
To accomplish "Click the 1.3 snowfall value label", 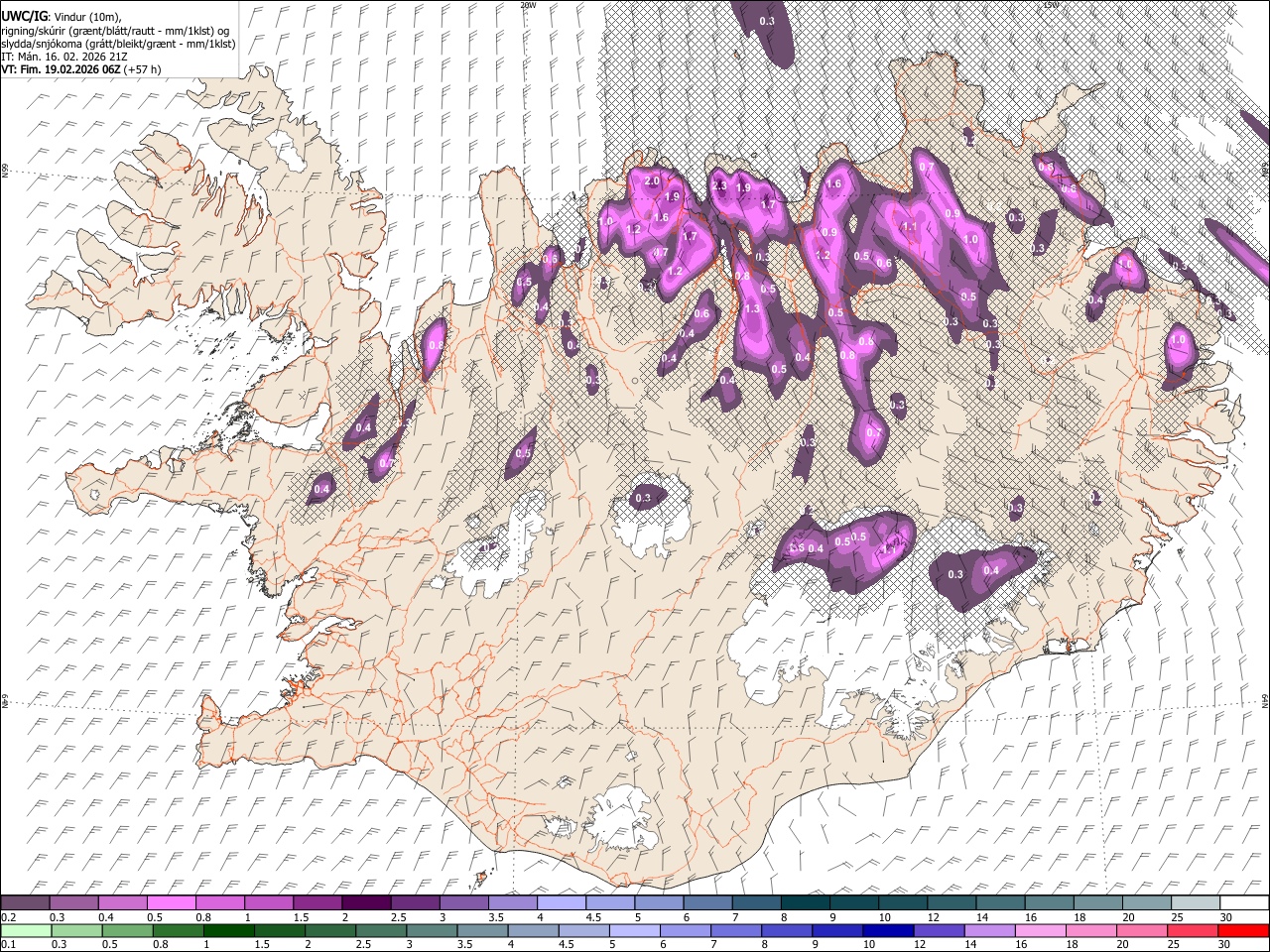I will (752, 308).
